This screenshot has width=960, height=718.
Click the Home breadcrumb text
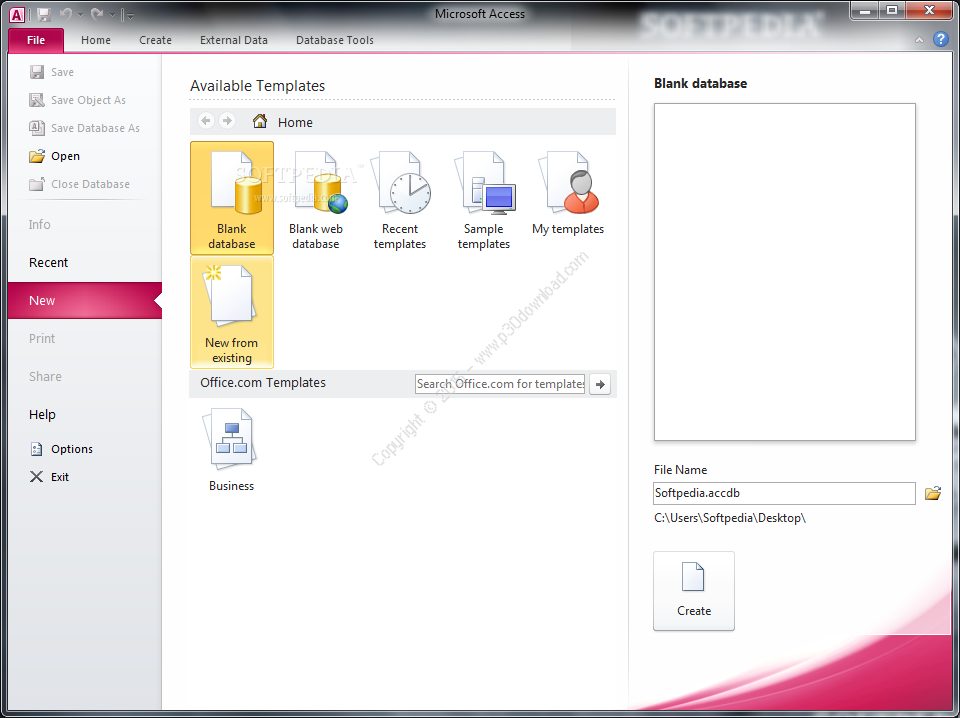(295, 122)
